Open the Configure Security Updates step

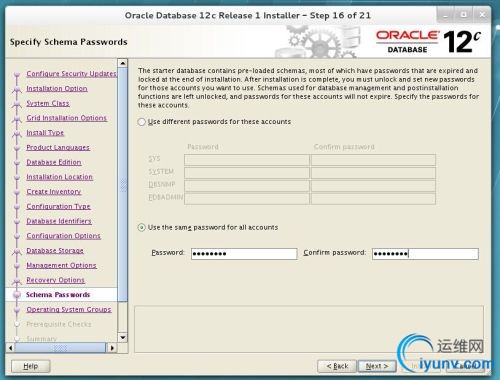71,74
